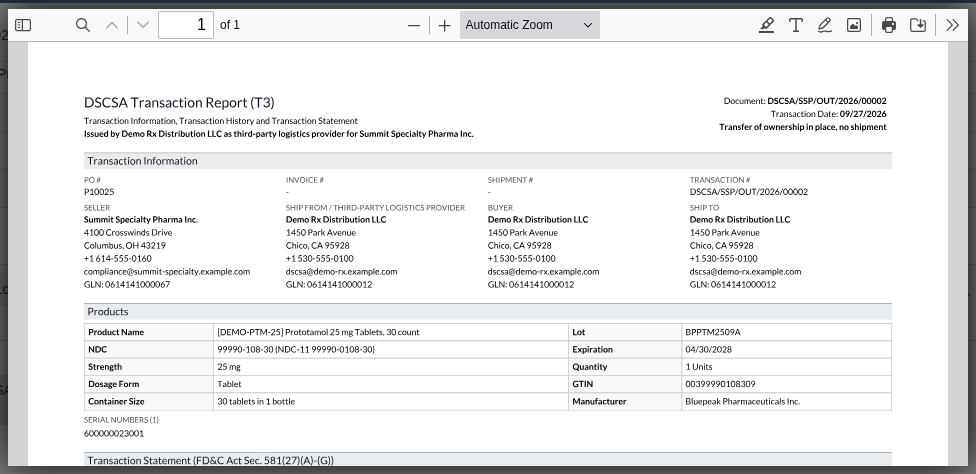Click address 4100 Crosswinds Drive
Screen dimensions: 976x474
128,233
